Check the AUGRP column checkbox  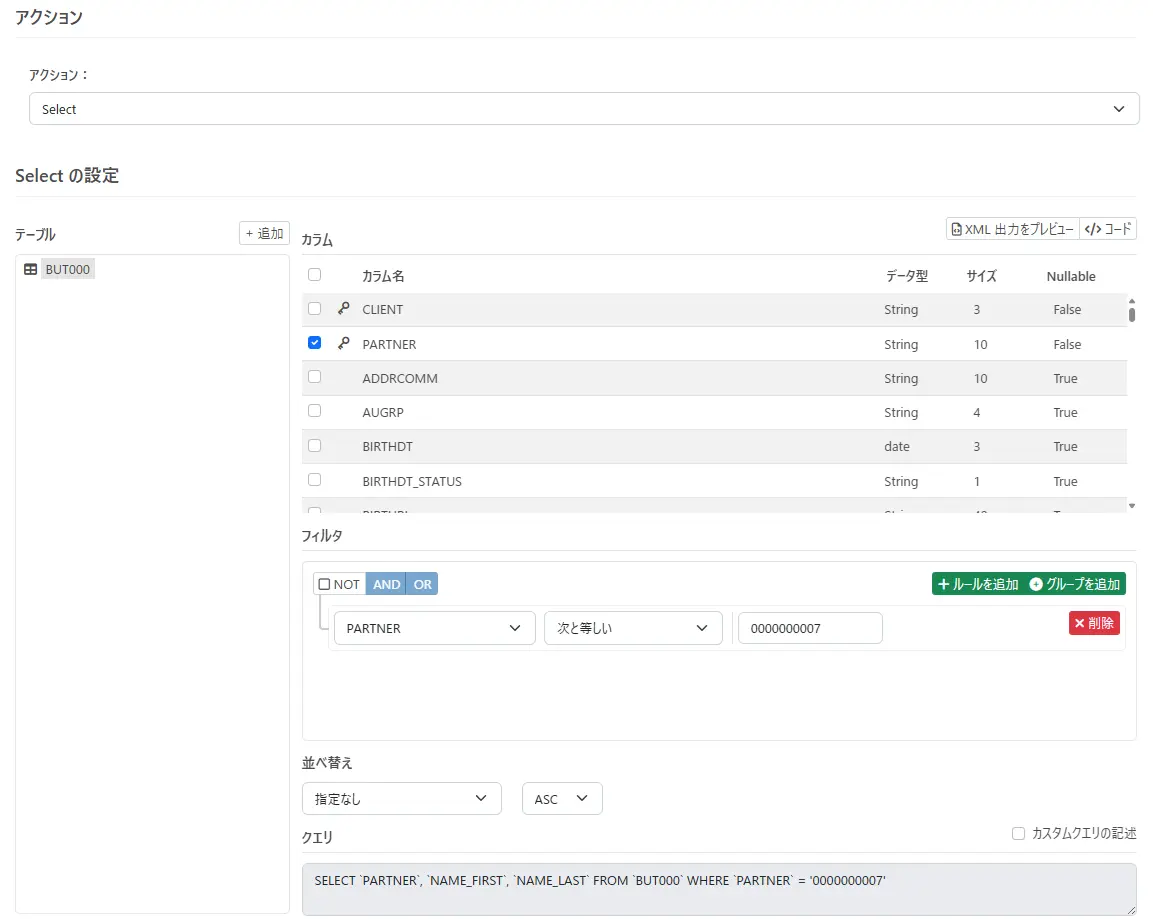coord(315,411)
